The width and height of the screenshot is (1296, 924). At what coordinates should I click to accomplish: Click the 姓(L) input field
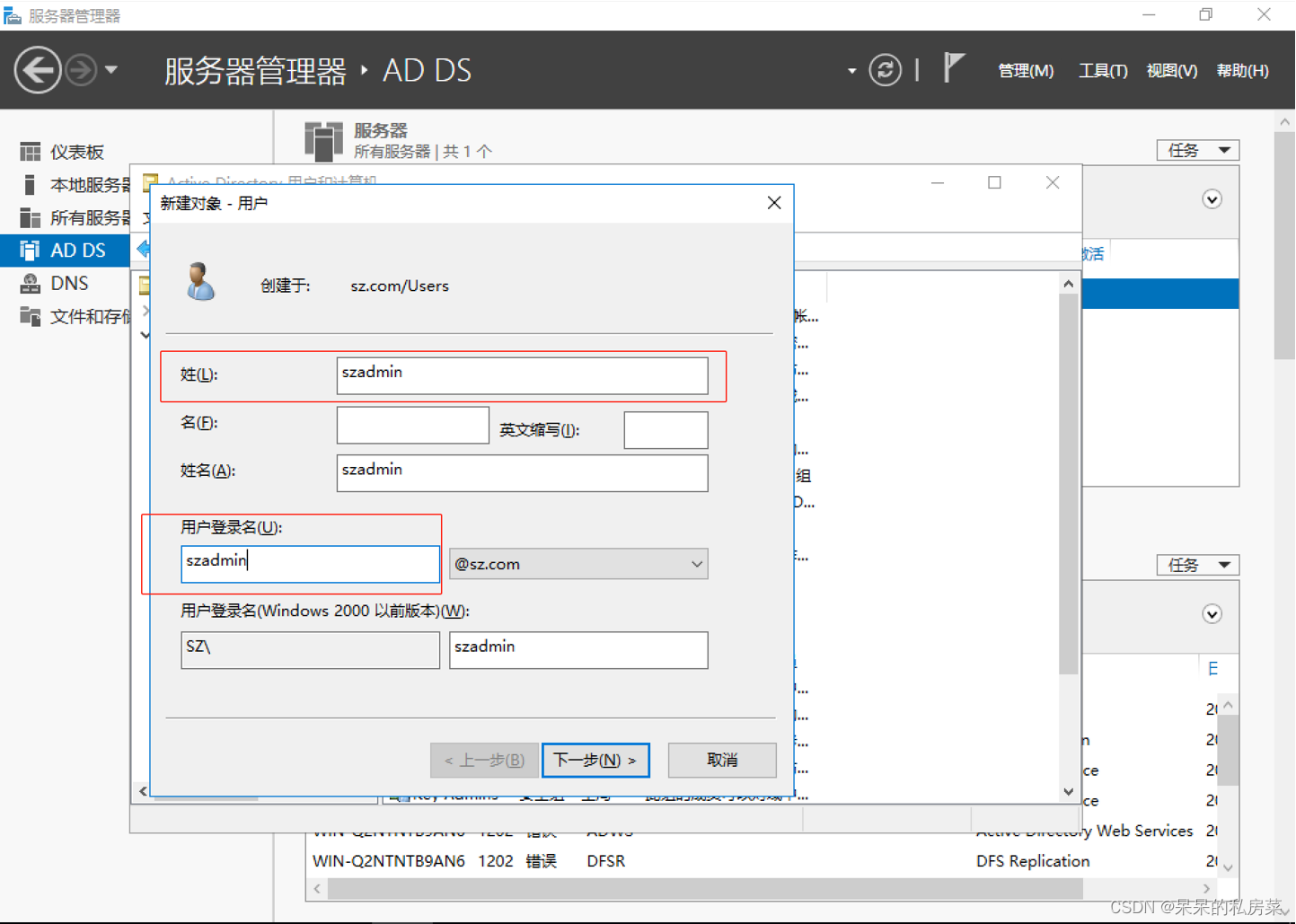tap(522, 375)
